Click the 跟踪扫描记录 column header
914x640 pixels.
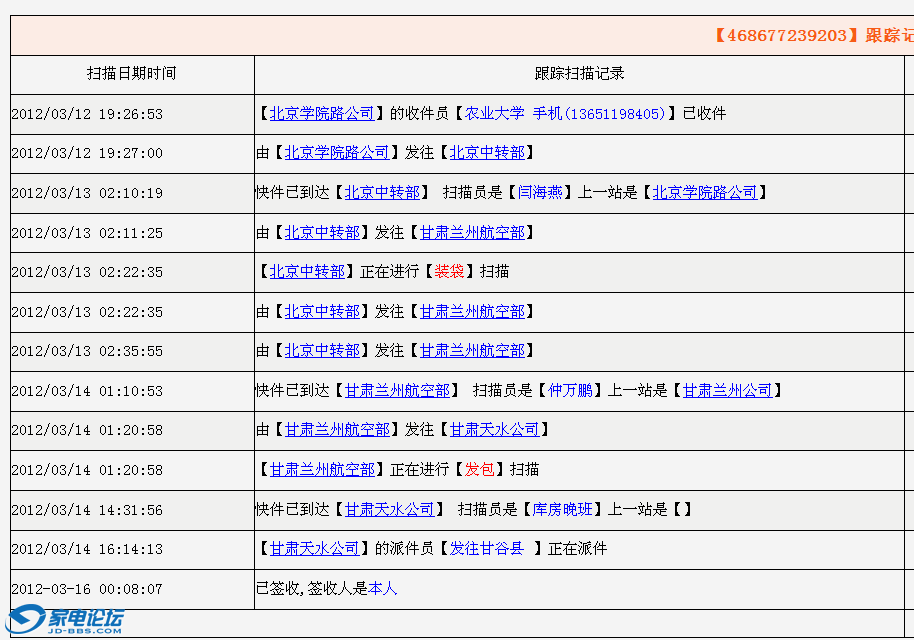click(581, 74)
